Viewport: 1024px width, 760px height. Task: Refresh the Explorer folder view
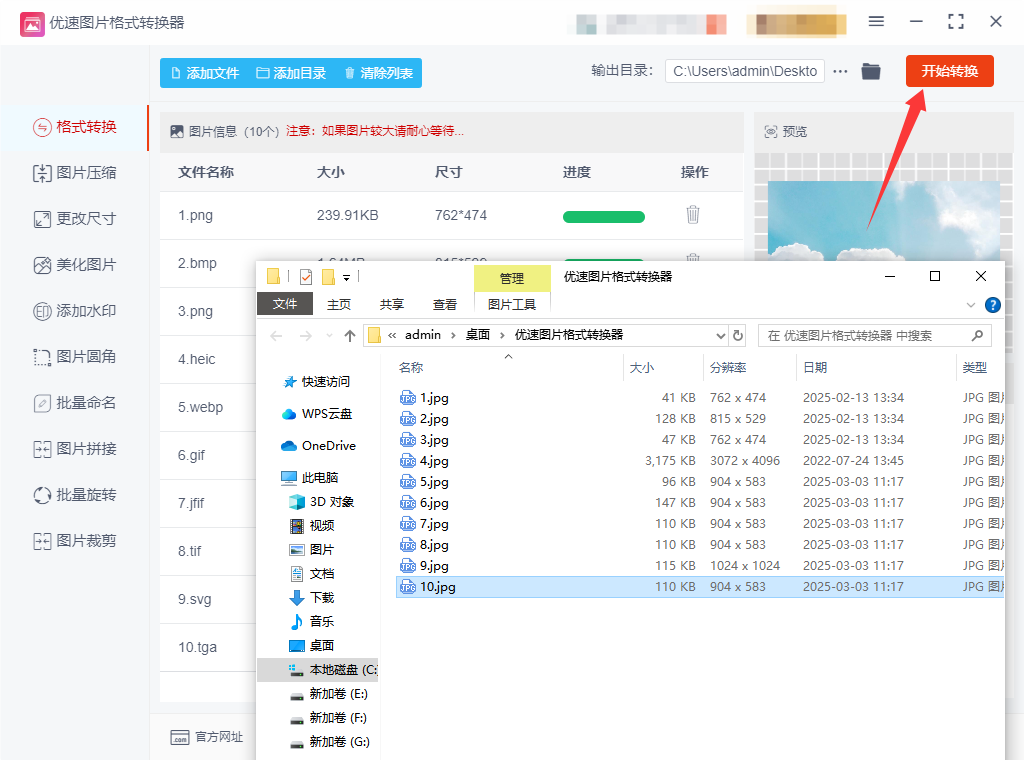pos(738,336)
